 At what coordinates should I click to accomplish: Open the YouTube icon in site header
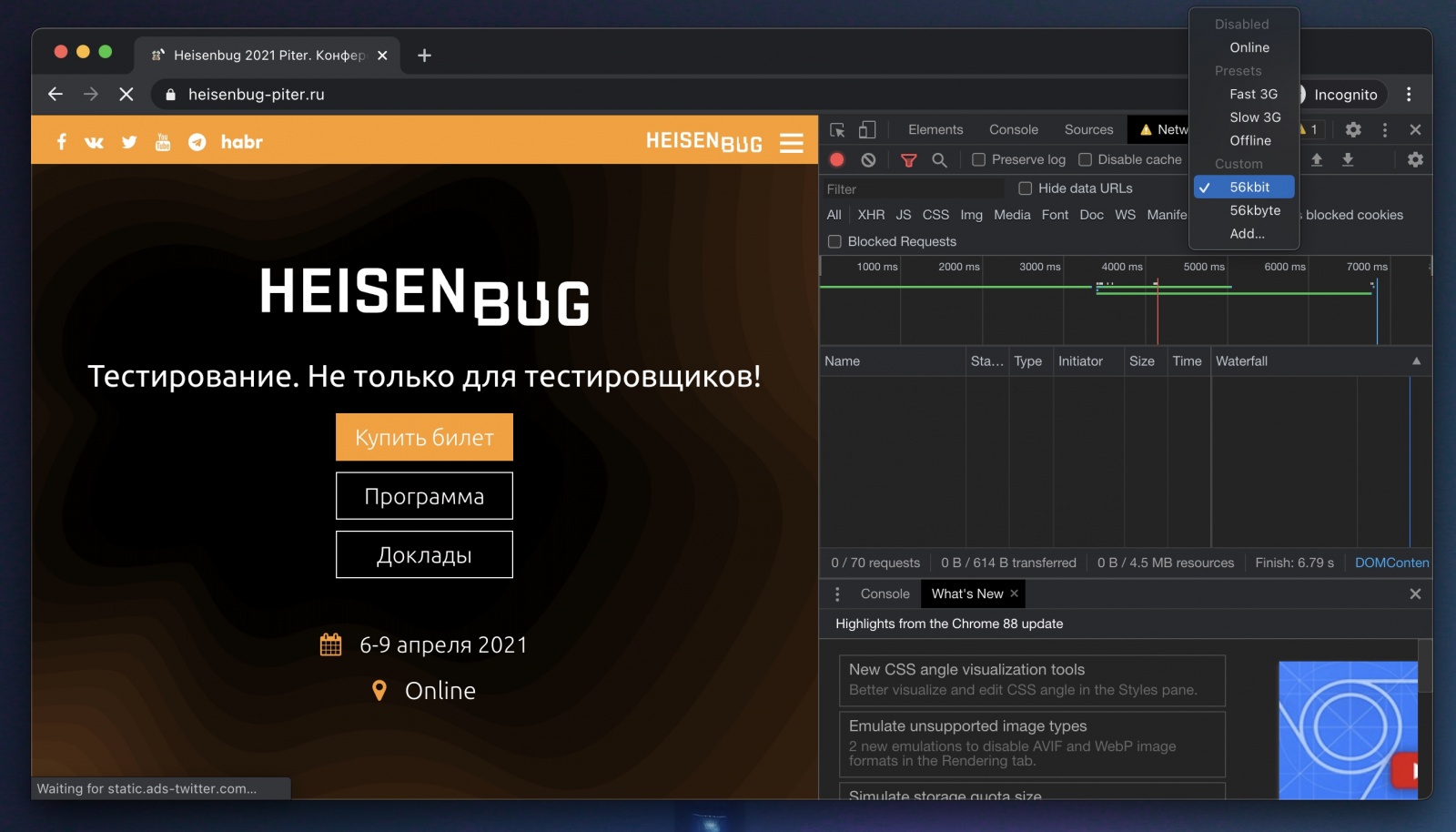click(x=163, y=142)
